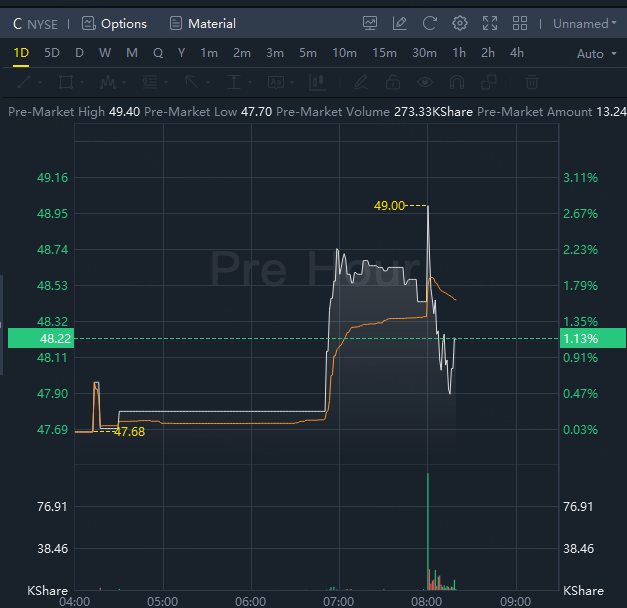Viewport: 627px width, 608px height.
Task: Open the Options button
Action: 114,23
